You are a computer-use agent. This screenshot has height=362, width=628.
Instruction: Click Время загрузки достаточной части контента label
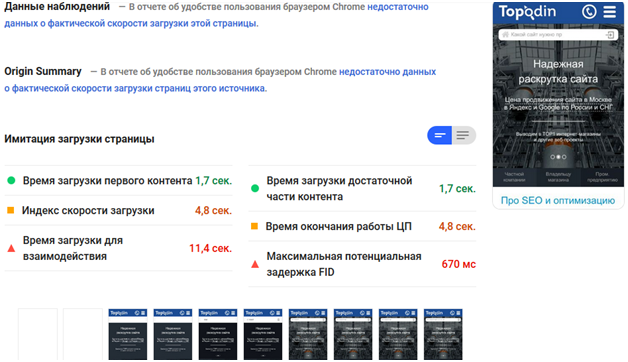tap(339, 188)
